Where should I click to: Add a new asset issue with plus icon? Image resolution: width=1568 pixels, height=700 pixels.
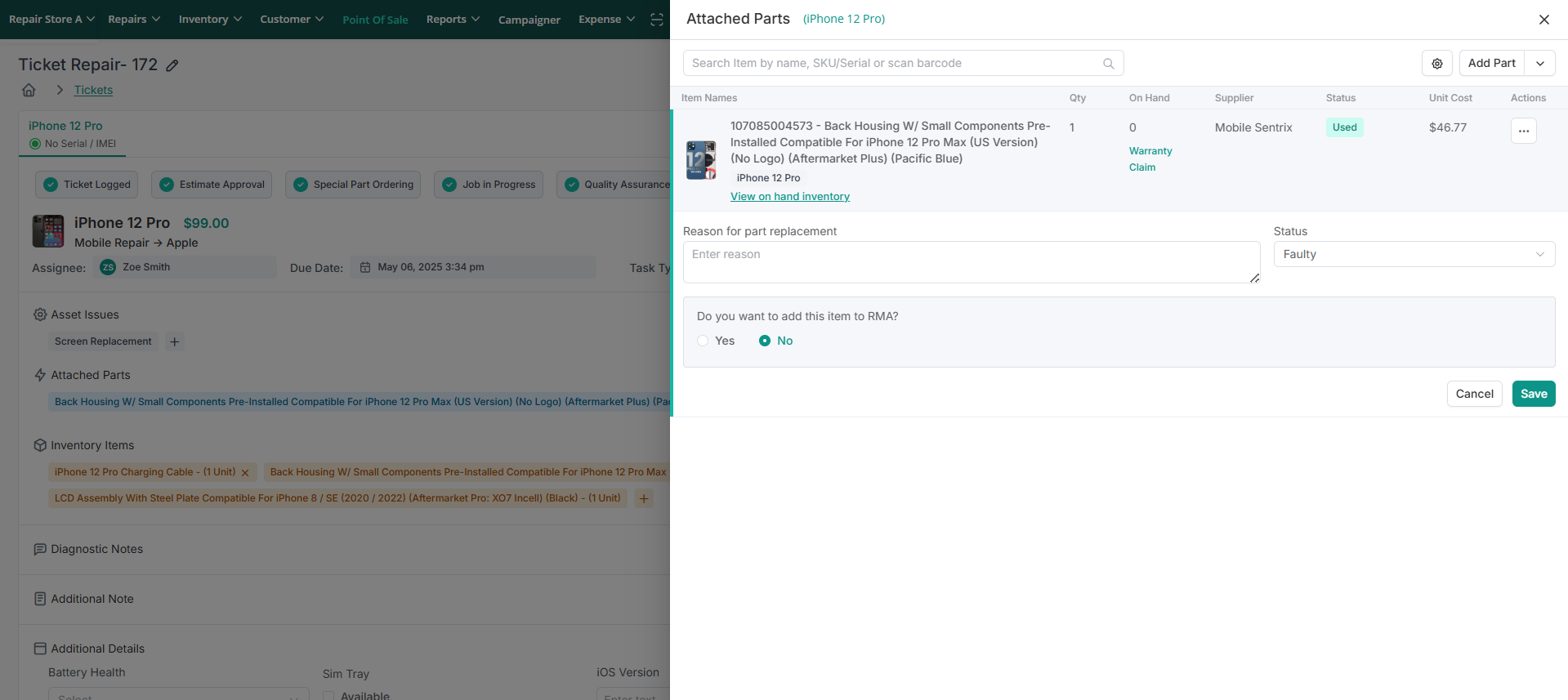point(174,341)
